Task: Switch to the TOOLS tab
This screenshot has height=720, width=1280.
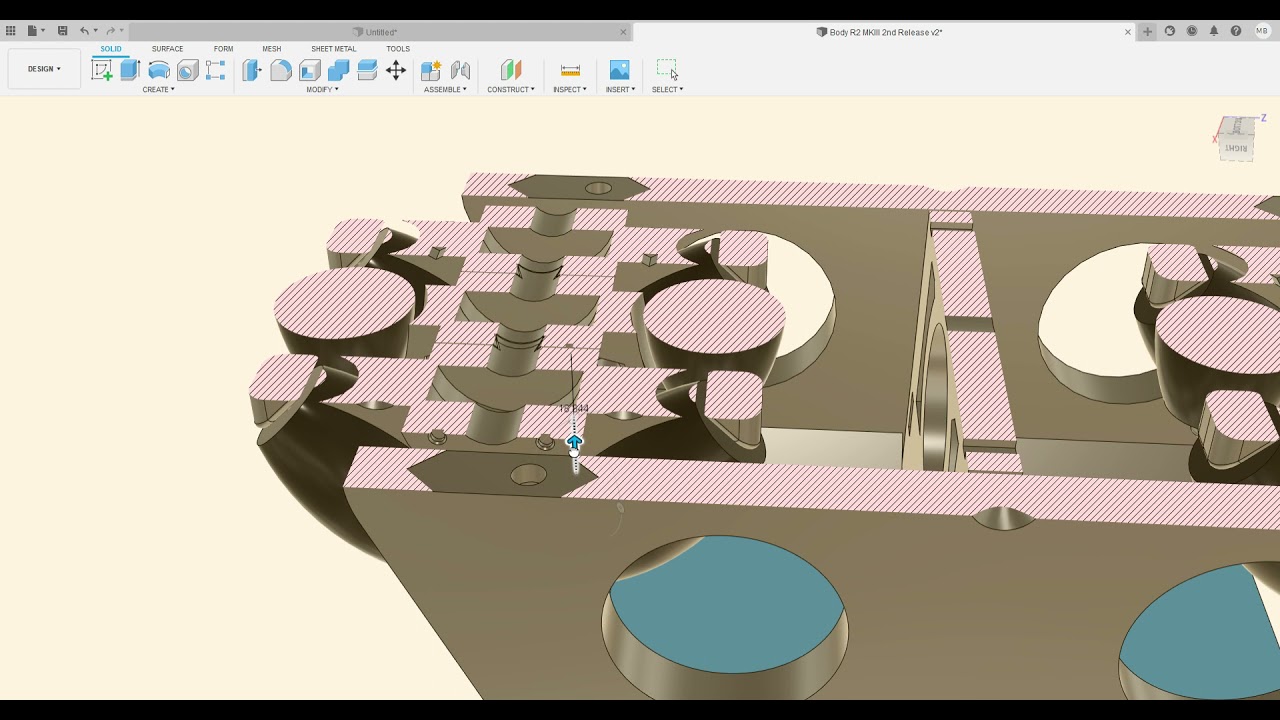Action: click(x=398, y=49)
